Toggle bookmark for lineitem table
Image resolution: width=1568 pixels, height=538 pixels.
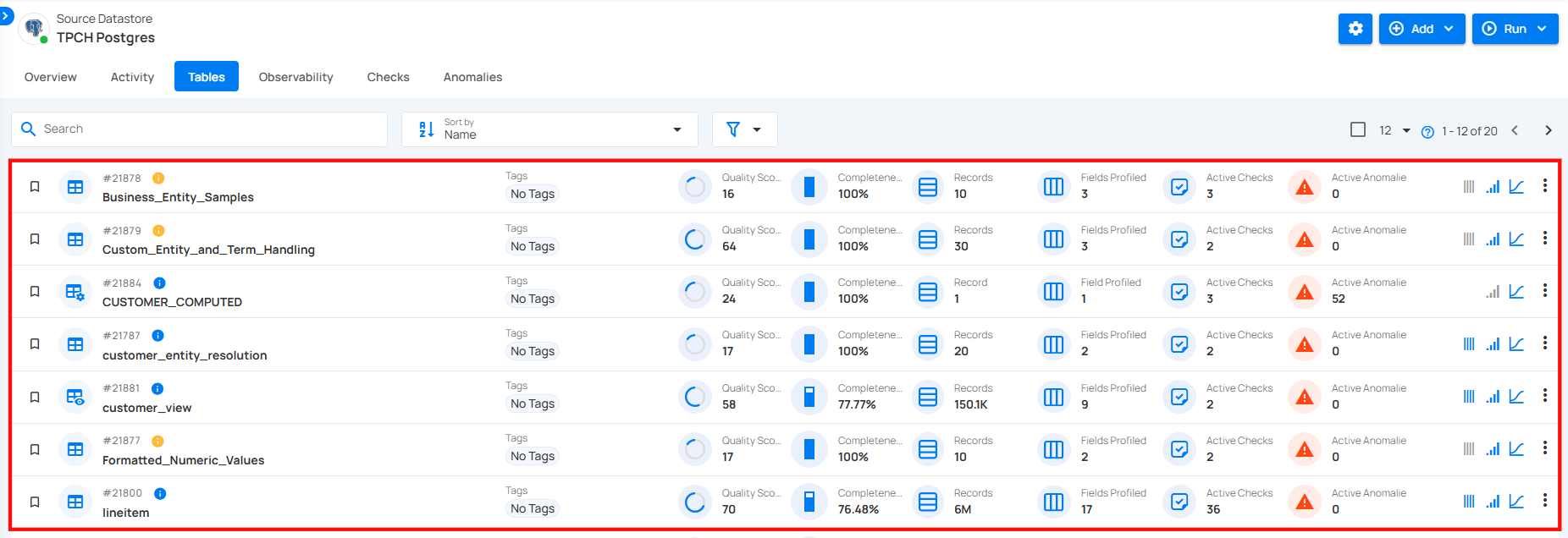pyautogui.click(x=35, y=502)
